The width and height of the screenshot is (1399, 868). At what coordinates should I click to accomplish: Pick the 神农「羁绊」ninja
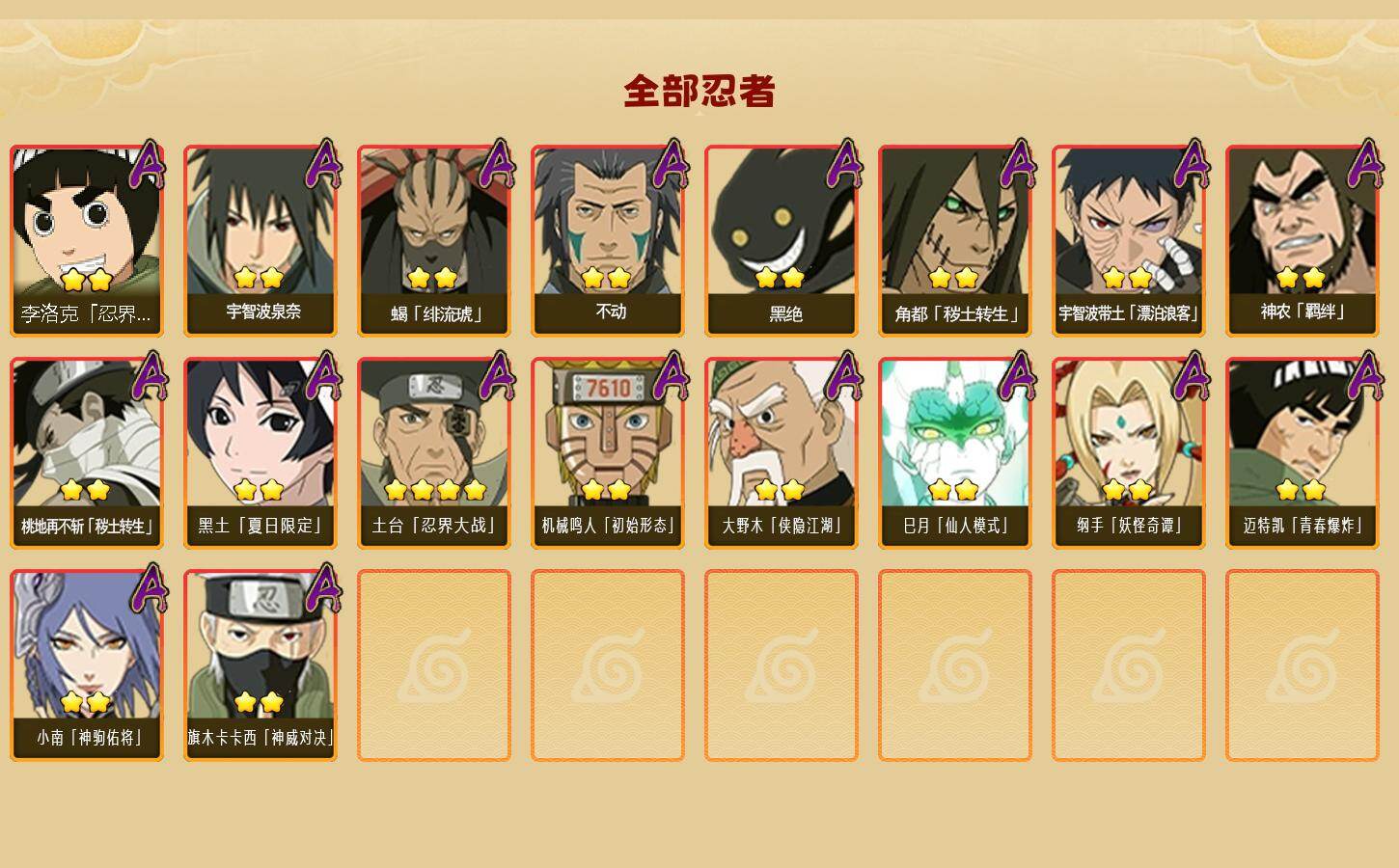coord(1303,241)
